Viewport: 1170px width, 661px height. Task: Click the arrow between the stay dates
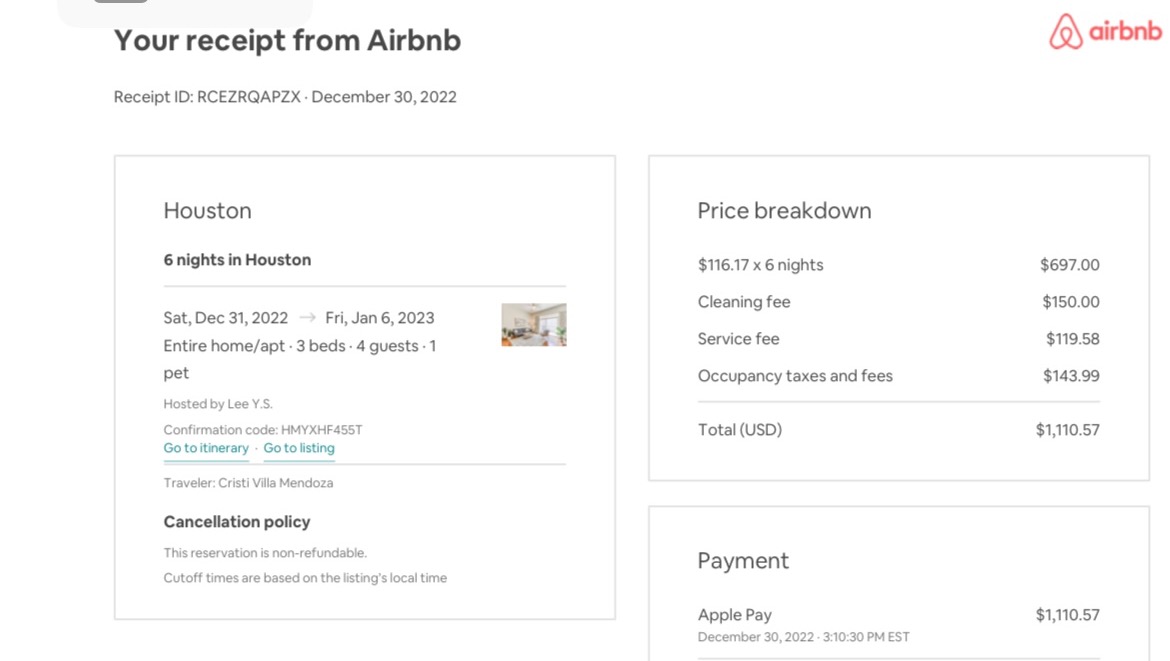tap(308, 318)
